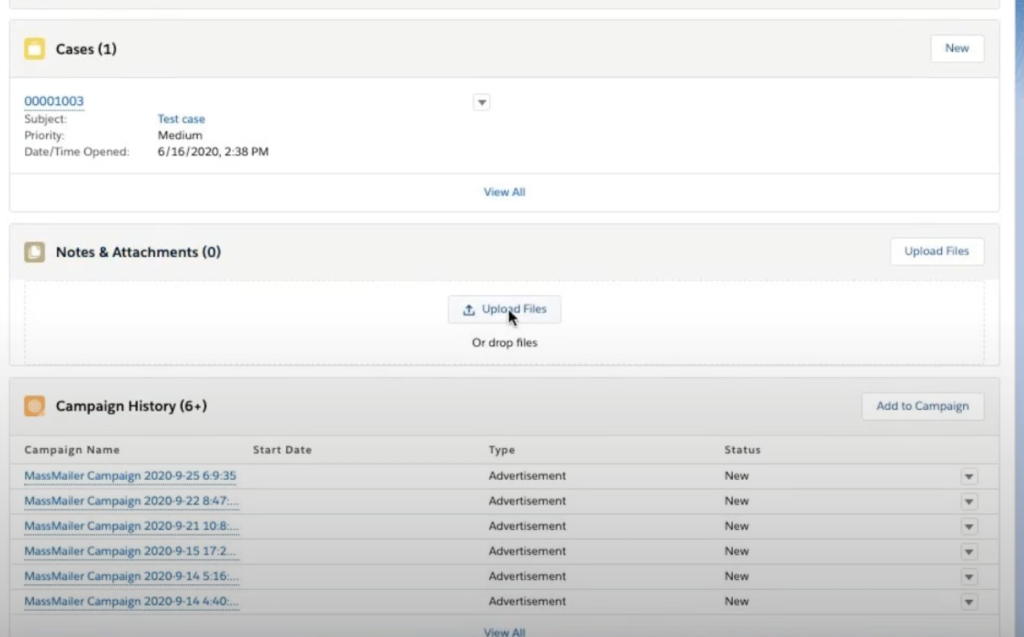Open MassMailer Campaign 2020-9-21 10:8 link
Screen dimensions: 1024x637
pyautogui.click(x=131, y=526)
